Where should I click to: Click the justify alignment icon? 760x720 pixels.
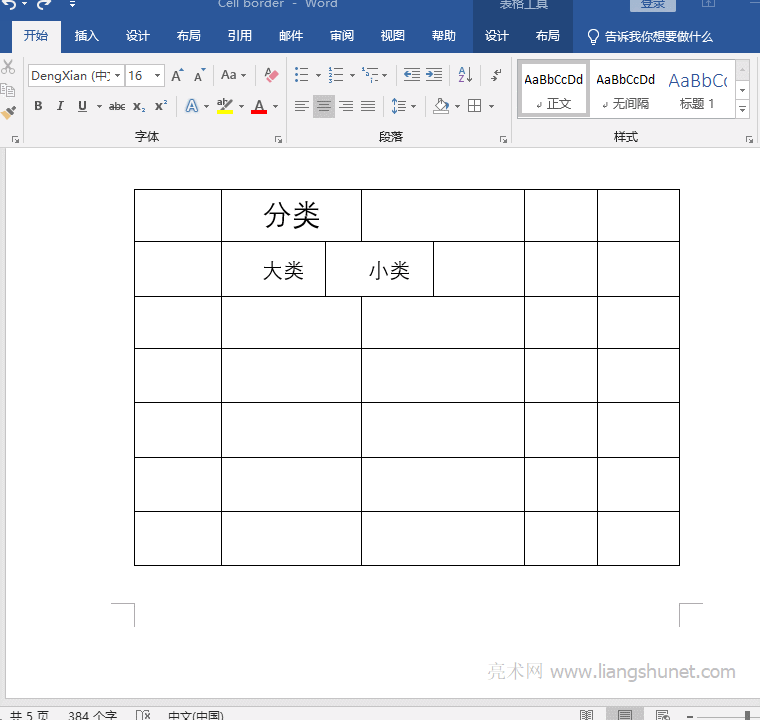[368, 106]
